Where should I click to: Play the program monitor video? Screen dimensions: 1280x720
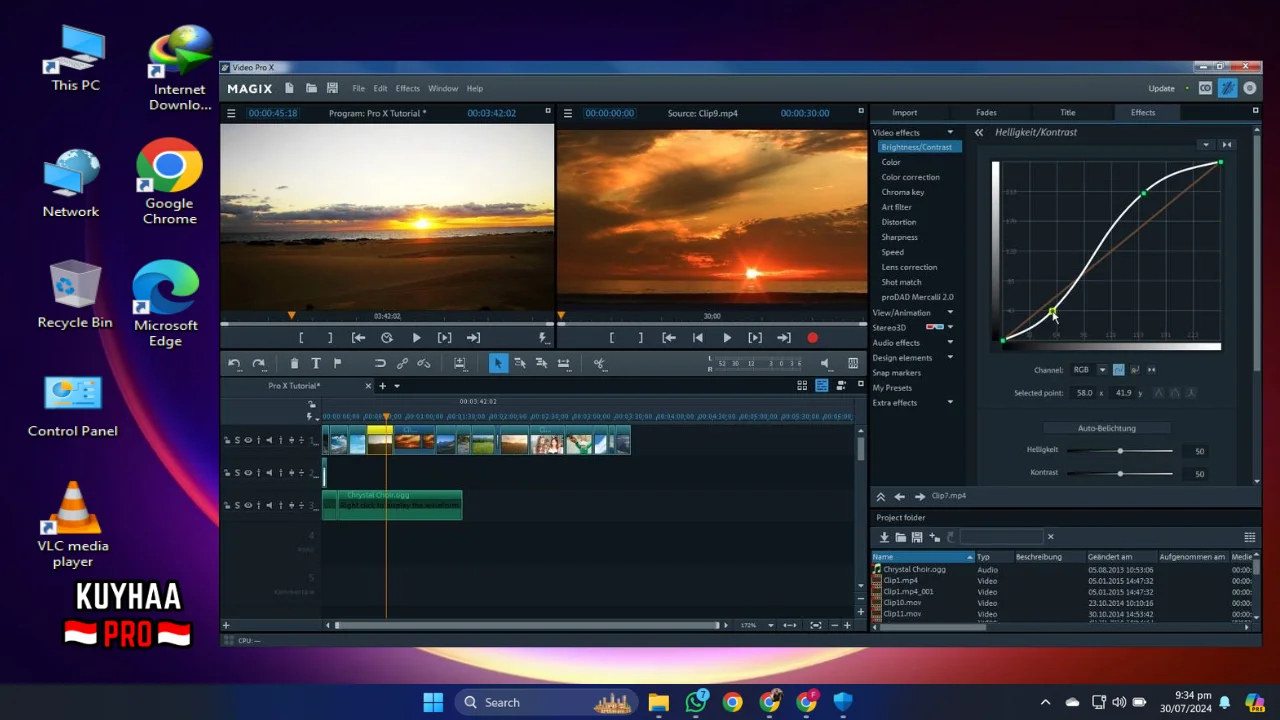point(416,338)
